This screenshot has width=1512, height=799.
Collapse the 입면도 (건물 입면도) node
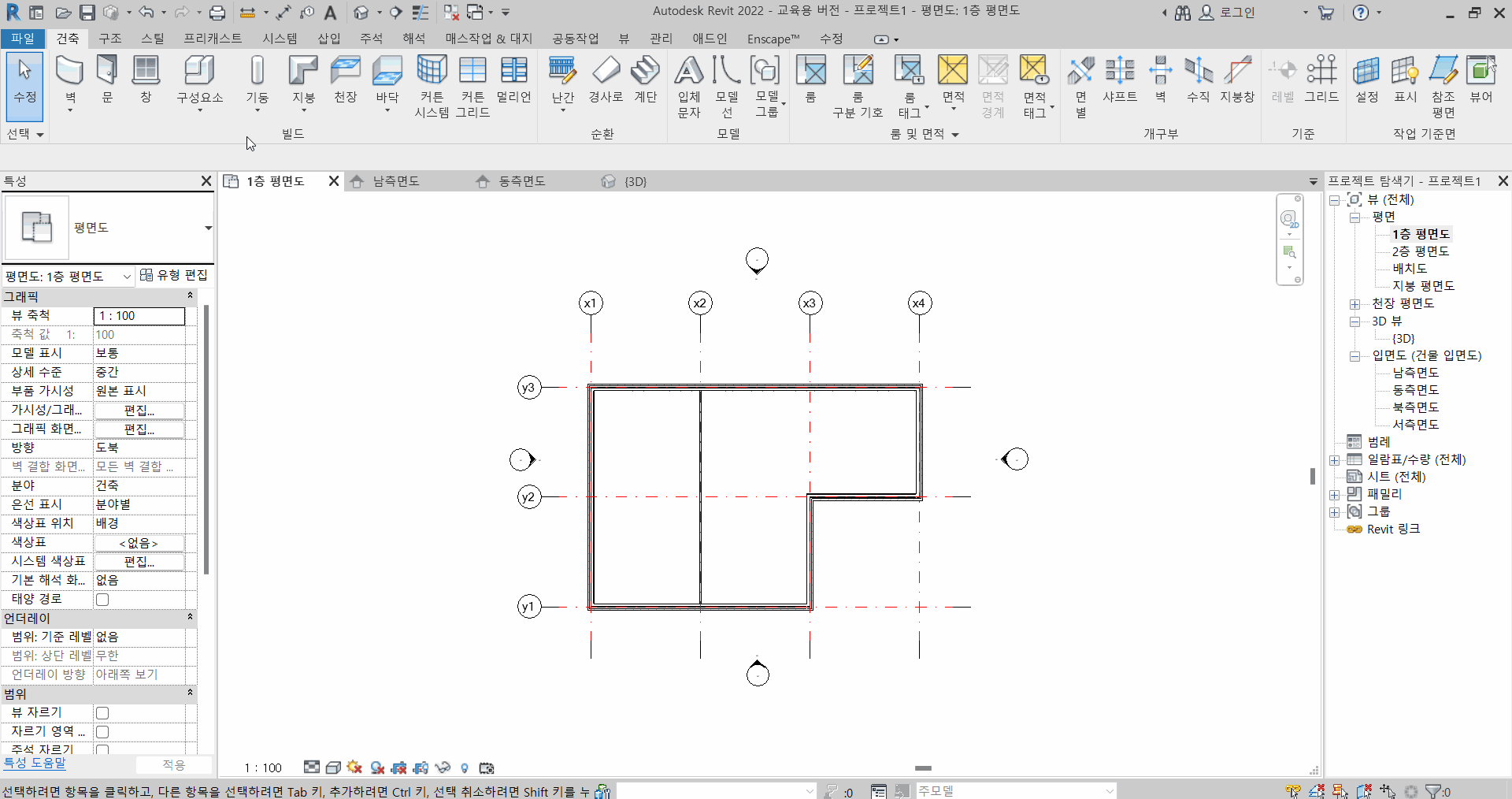click(x=1354, y=356)
